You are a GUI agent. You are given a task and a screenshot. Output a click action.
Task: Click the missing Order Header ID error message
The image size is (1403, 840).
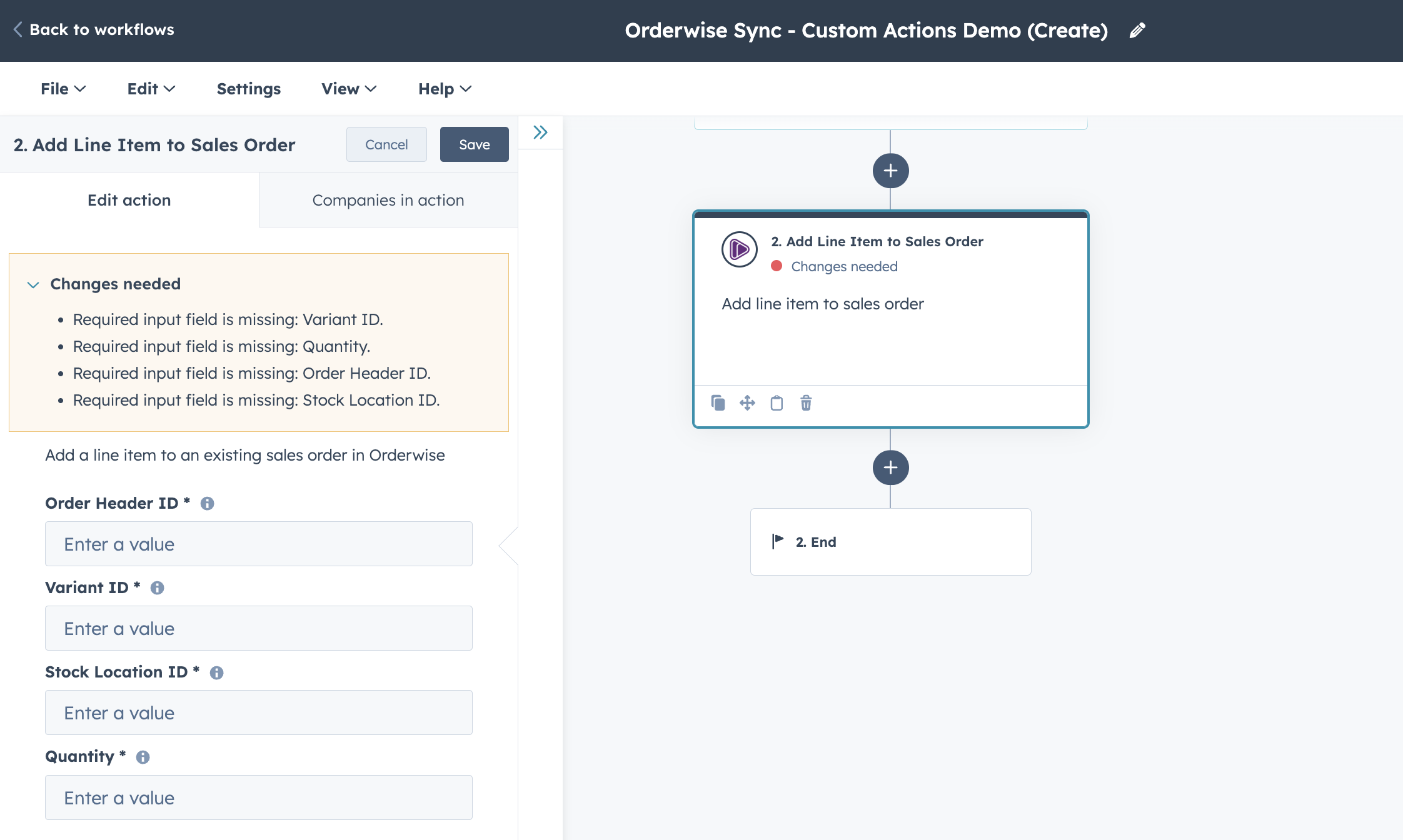[251, 373]
